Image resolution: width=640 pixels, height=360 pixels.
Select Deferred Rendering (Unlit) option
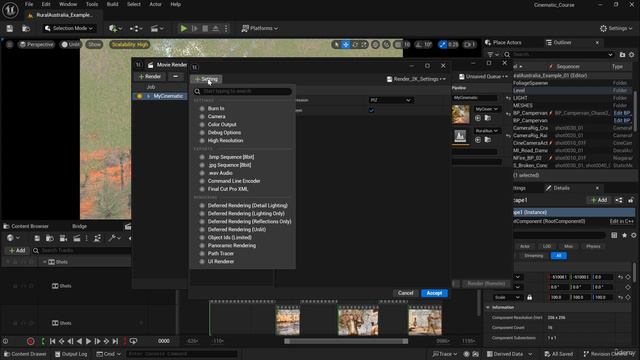(x=237, y=229)
